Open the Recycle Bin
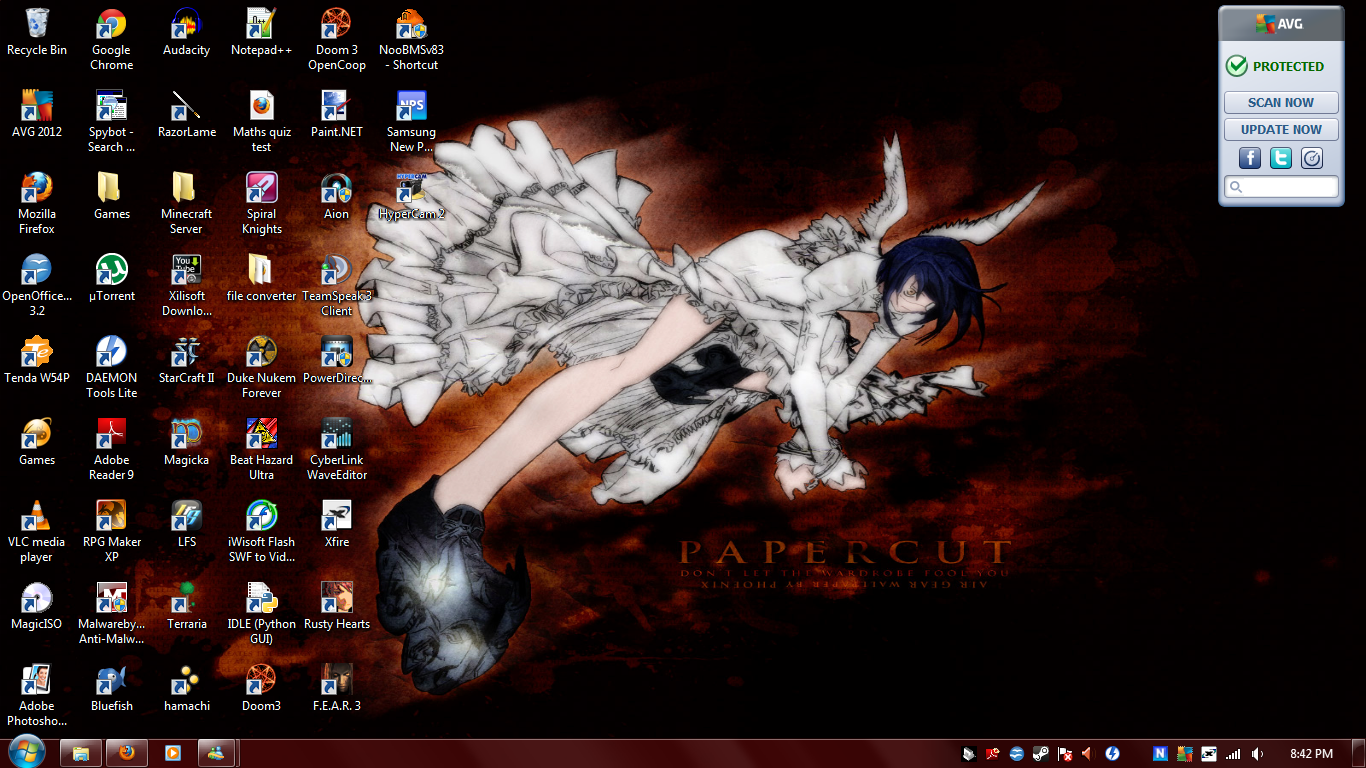Viewport: 1366px width, 768px height. pos(37,32)
